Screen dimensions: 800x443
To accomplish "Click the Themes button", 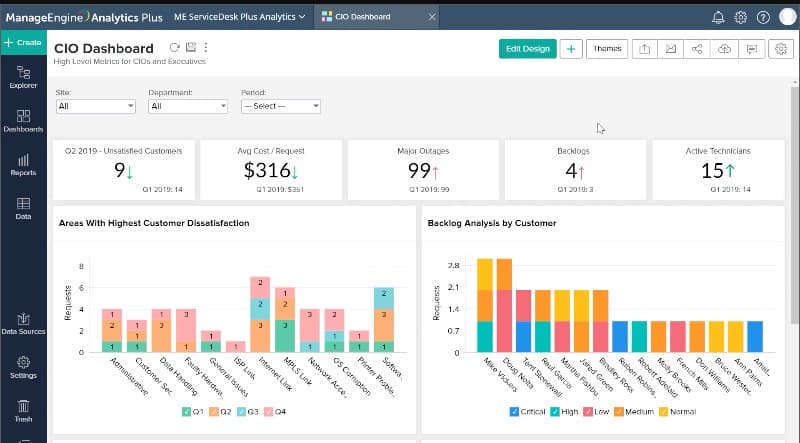I will pyautogui.click(x=607, y=49).
